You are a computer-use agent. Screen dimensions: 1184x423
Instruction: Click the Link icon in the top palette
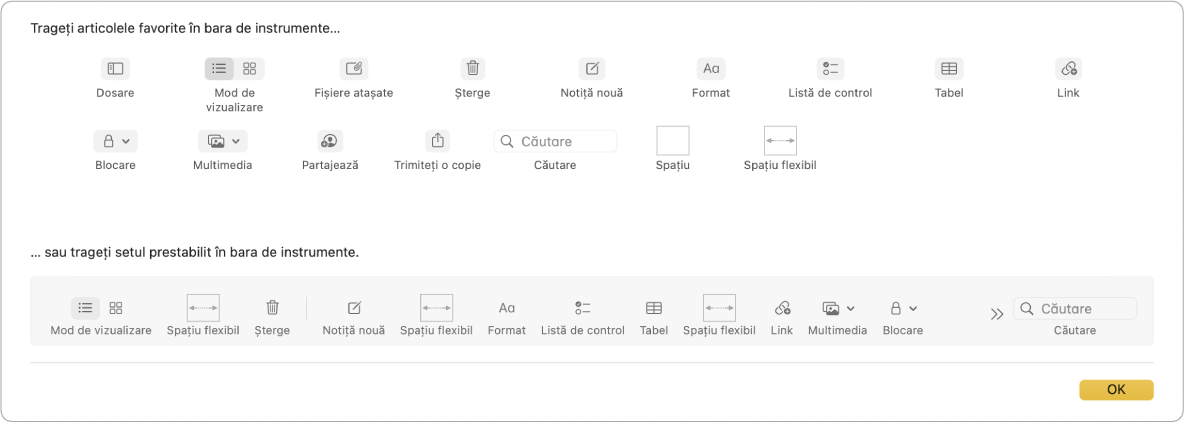click(x=1068, y=69)
